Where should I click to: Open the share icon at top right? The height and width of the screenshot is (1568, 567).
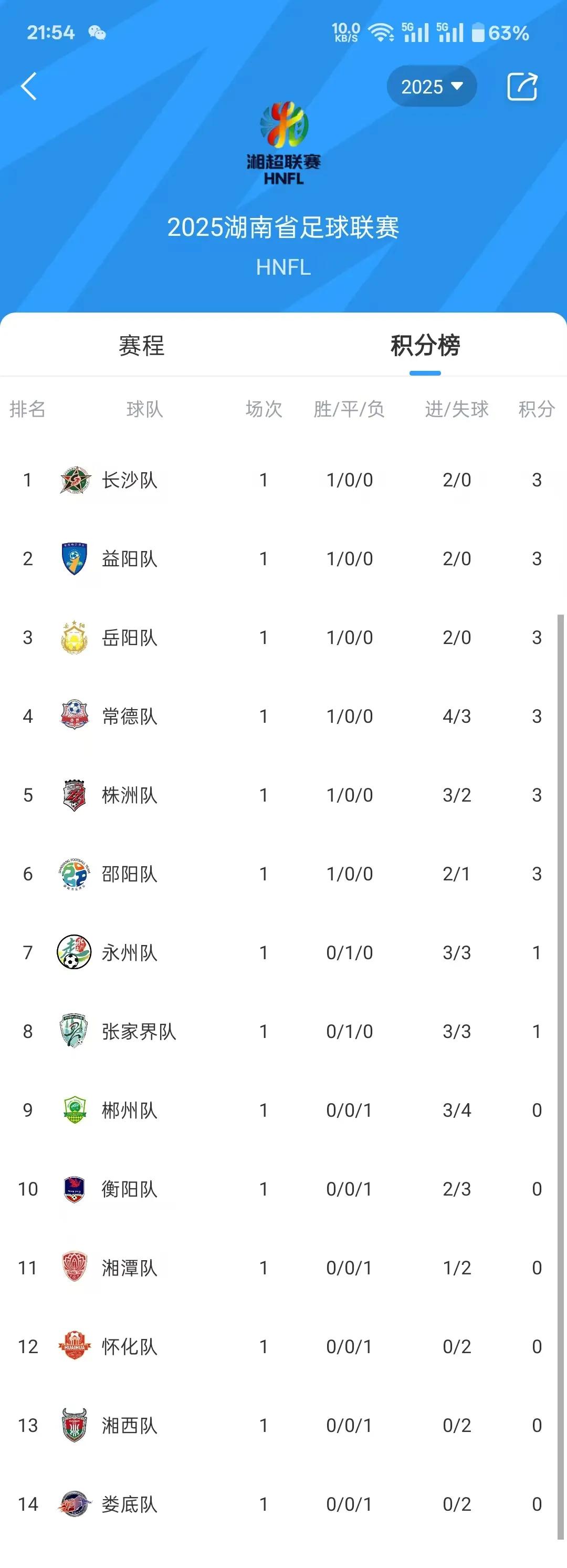[x=522, y=87]
